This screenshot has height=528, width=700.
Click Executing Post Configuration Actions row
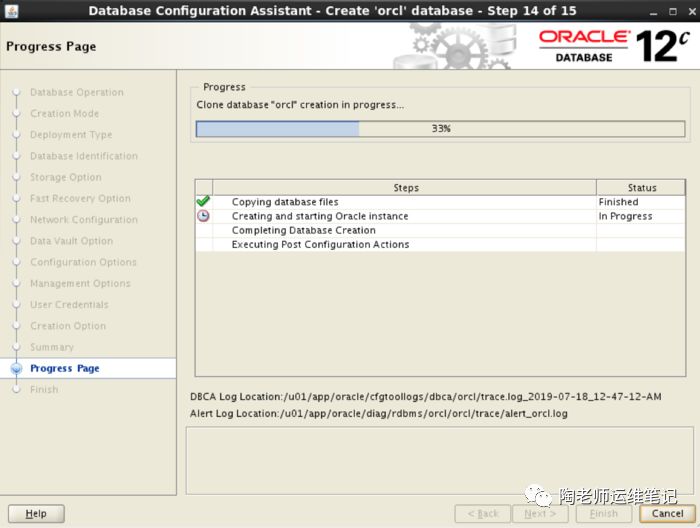coord(440,245)
